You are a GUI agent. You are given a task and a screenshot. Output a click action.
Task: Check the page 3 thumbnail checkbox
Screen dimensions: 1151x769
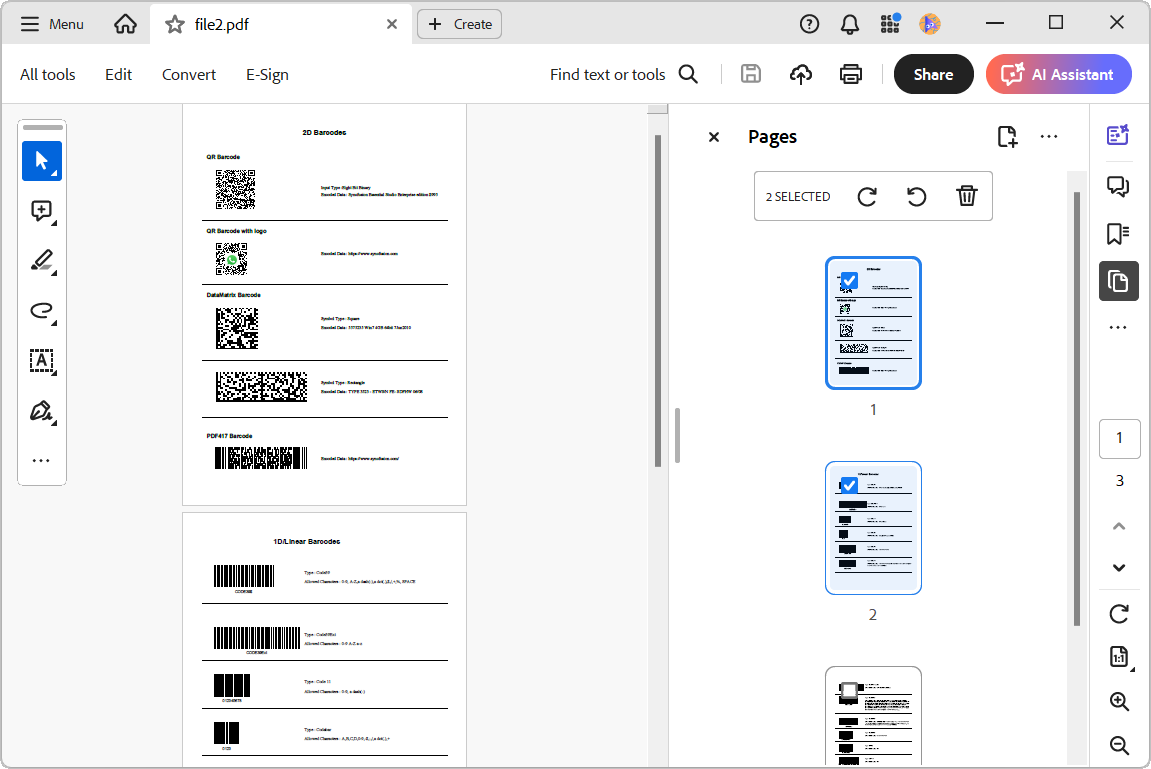pos(849,690)
